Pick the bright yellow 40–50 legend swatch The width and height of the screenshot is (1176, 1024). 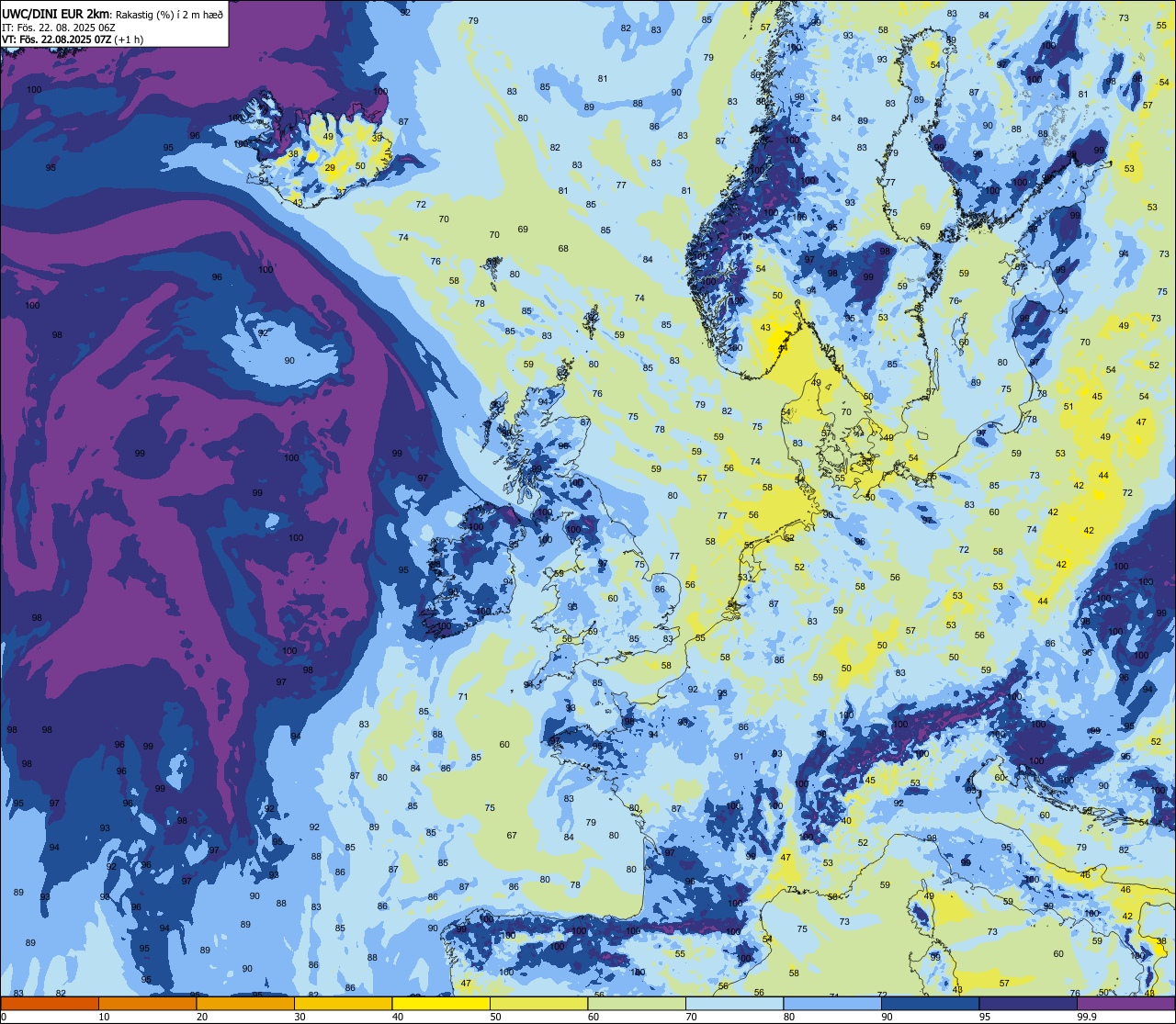click(441, 1003)
